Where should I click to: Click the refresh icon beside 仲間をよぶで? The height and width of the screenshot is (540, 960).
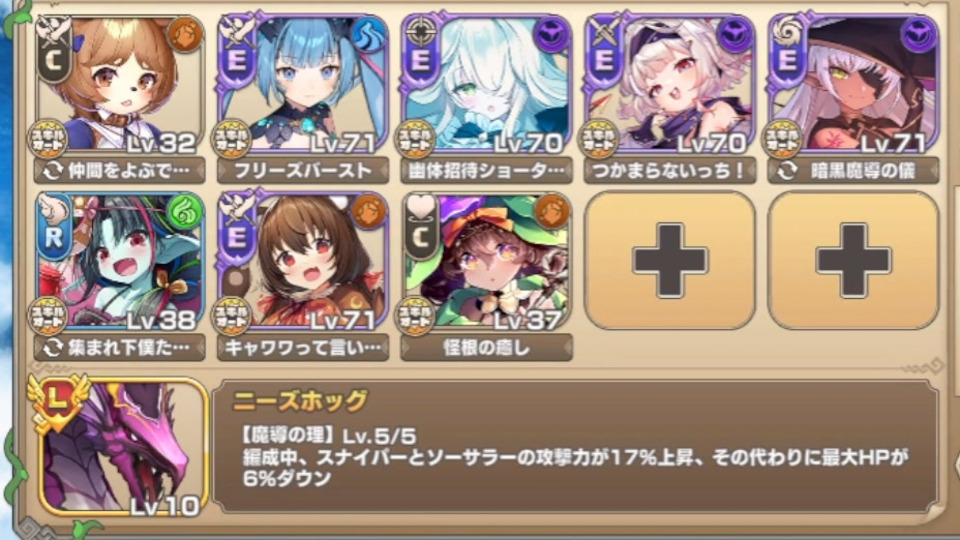point(53,171)
